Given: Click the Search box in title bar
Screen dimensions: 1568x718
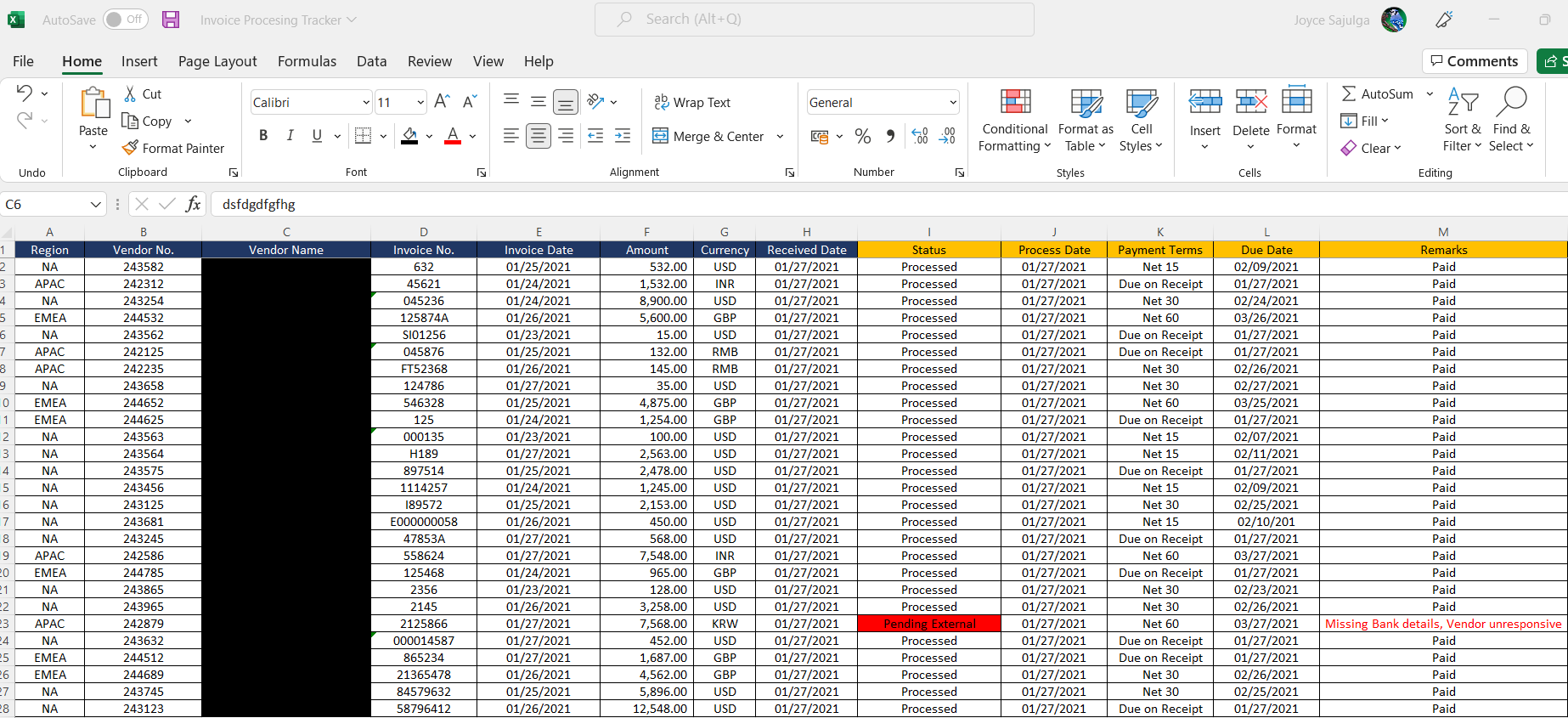Looking at the screenshot, I should (x=814, y=19).
